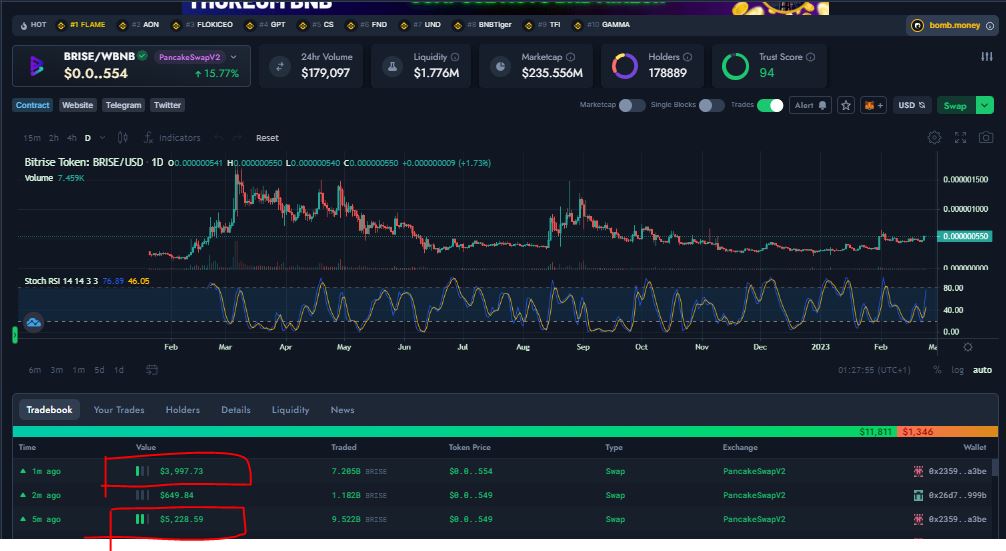Viewport: 1006px width, 551px height.
Task: Click bomb.money info icon
Action: tap(990, 26)
